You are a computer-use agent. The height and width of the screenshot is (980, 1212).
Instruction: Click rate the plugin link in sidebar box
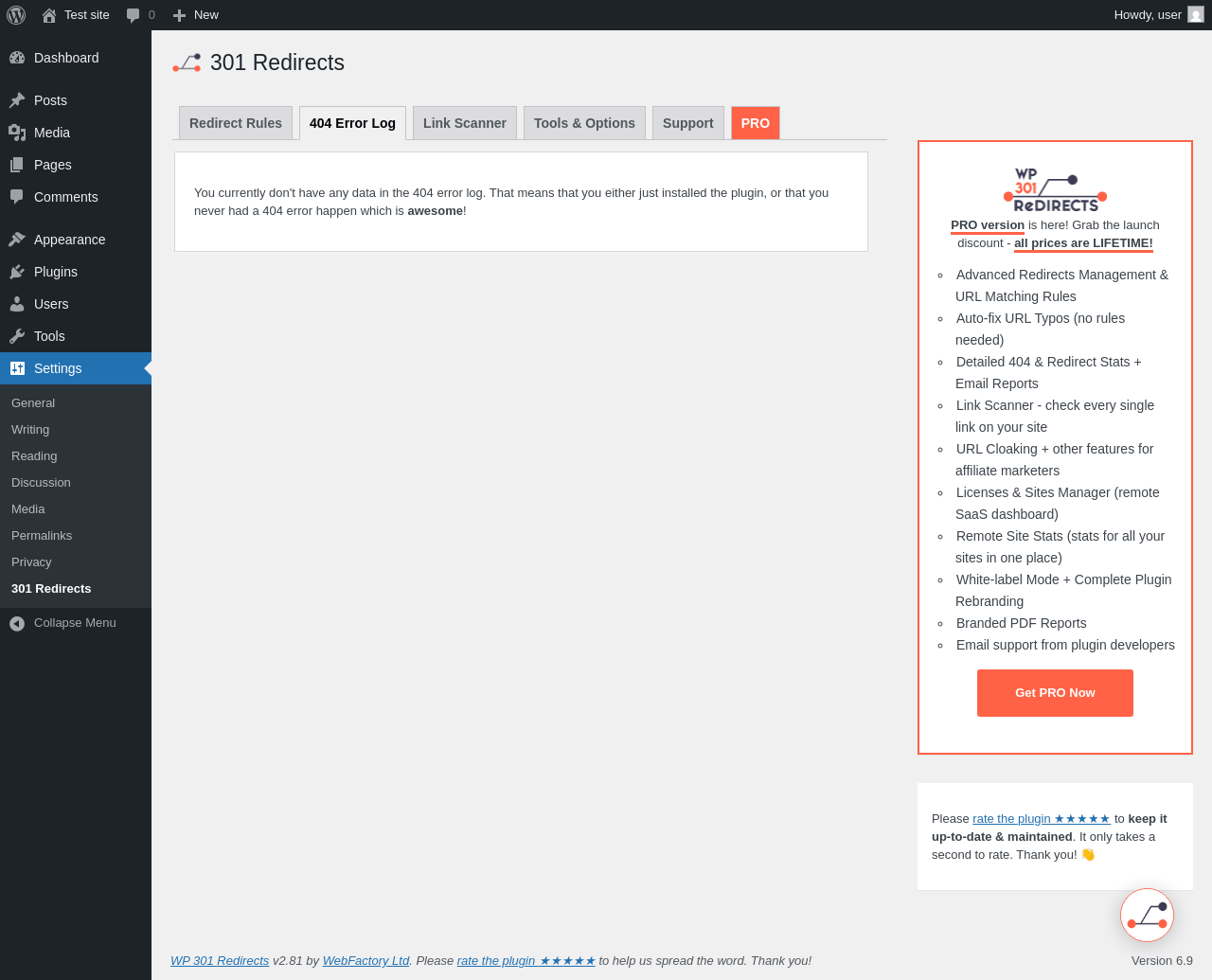pyautogui.click(x=1042, y=819)
